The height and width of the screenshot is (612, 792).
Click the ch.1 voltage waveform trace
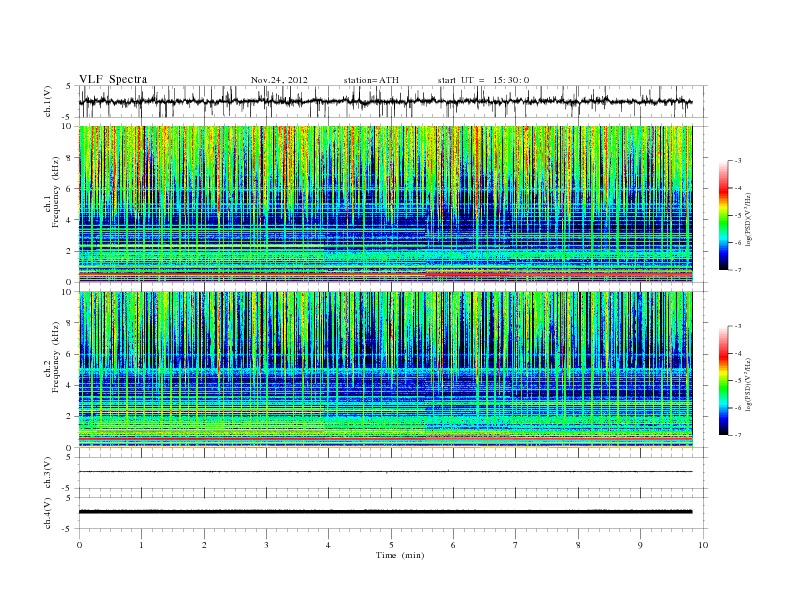(x=385, y=102)
